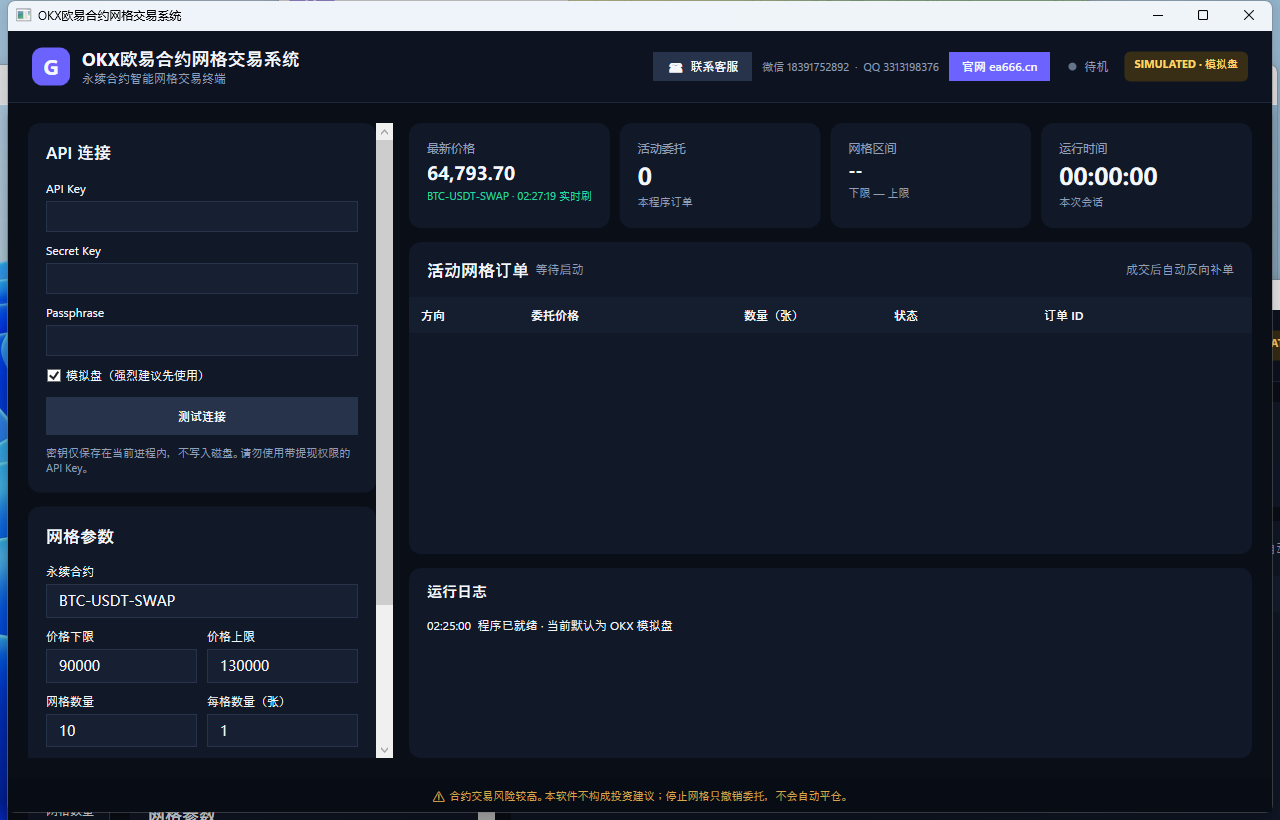Click the log entry 程序已就绪

coord(550,626)
